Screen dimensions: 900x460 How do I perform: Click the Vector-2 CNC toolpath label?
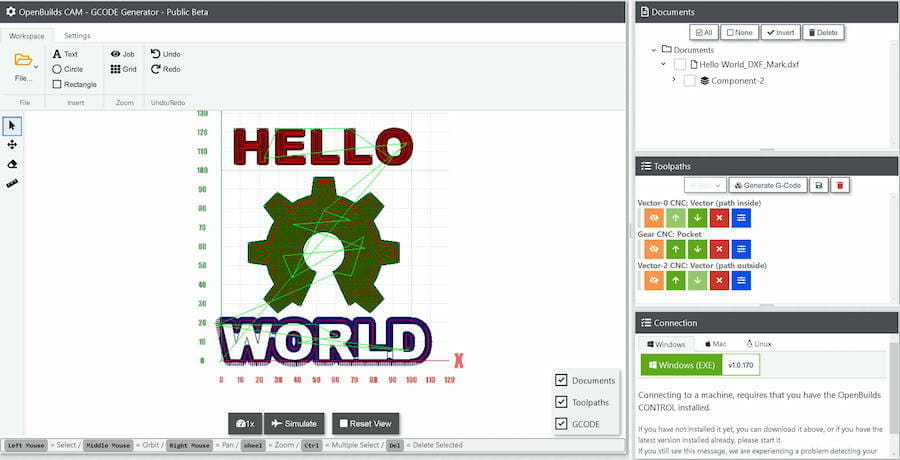point(702,265)
